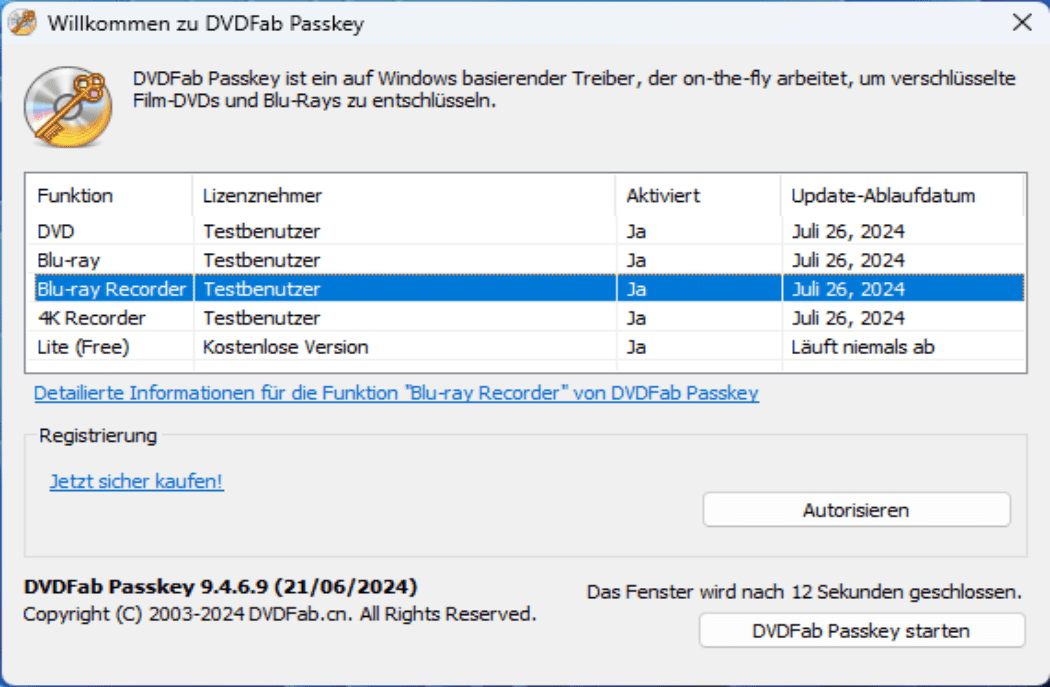1050x687 pixels.
Task: Click DVDFab Passkey starten button
Action: pos(862,631)
